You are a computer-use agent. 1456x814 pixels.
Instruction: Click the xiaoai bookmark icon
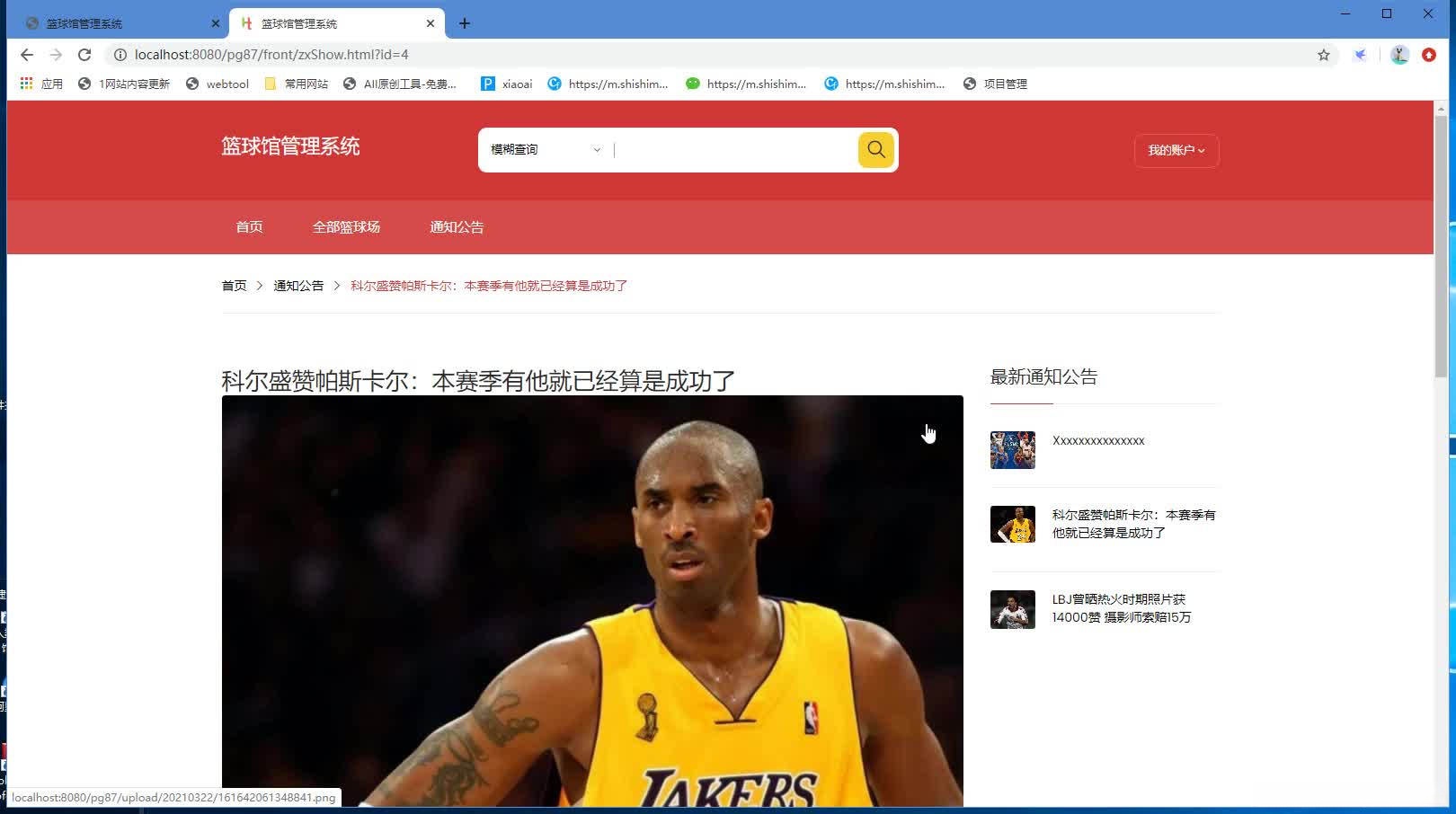[487, 83]
